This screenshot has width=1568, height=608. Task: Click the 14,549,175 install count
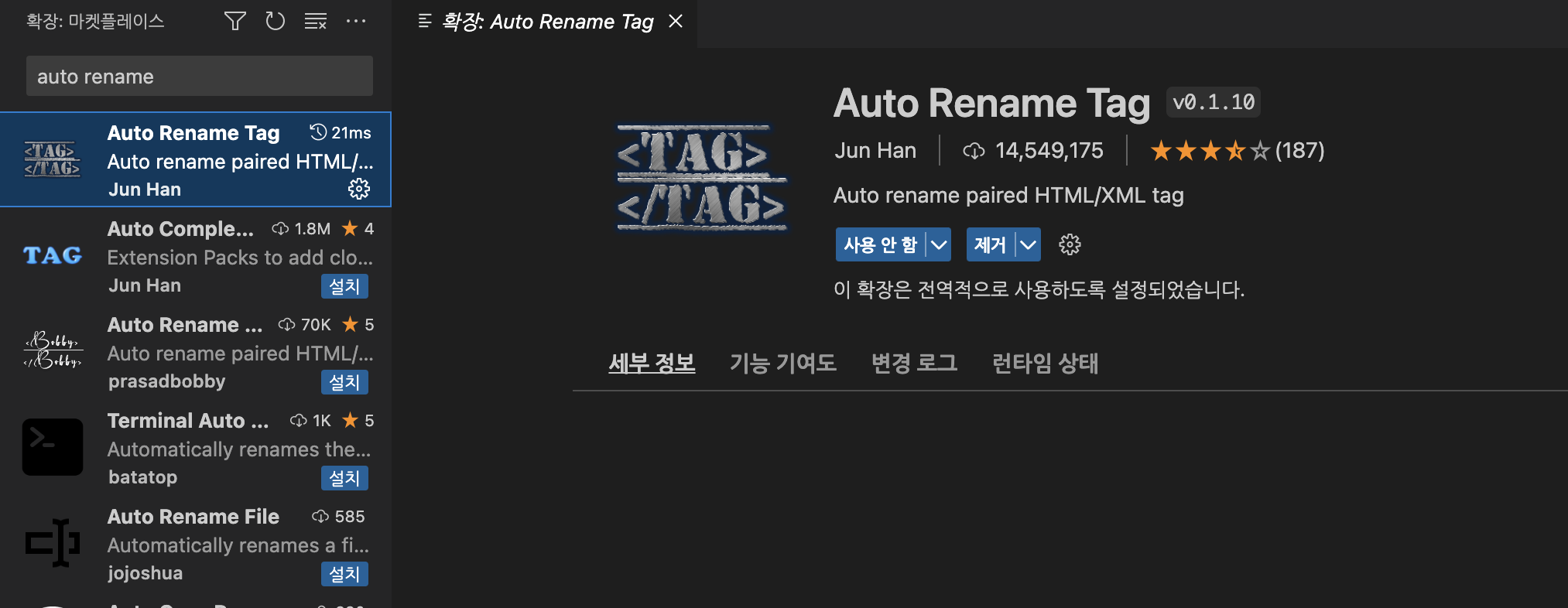tap(1033, 150)
